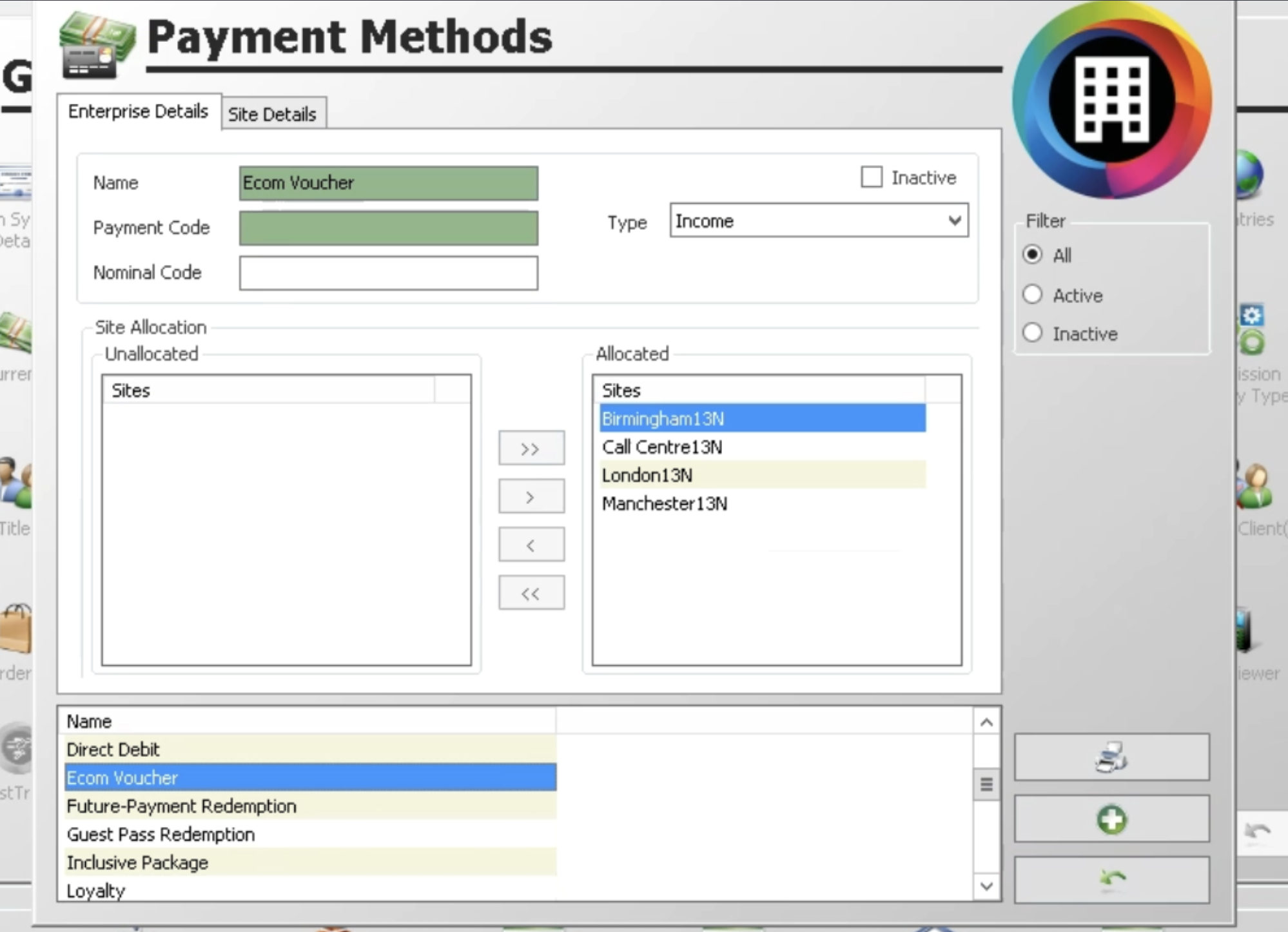Screen dimensions: 1288x932
Task: Click the shopping bag icon on left edge
Action: [x=16, y=628]
